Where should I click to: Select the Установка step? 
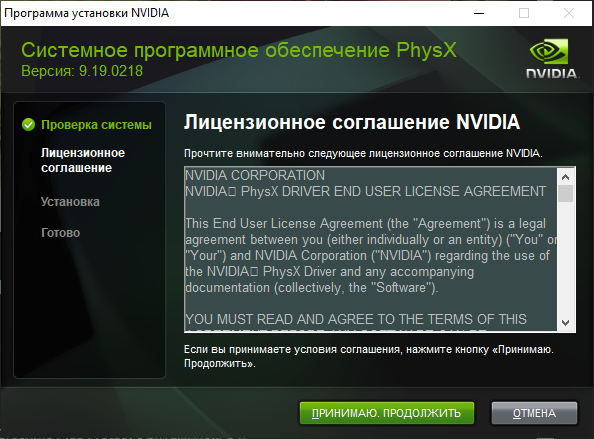coord(70,202)
